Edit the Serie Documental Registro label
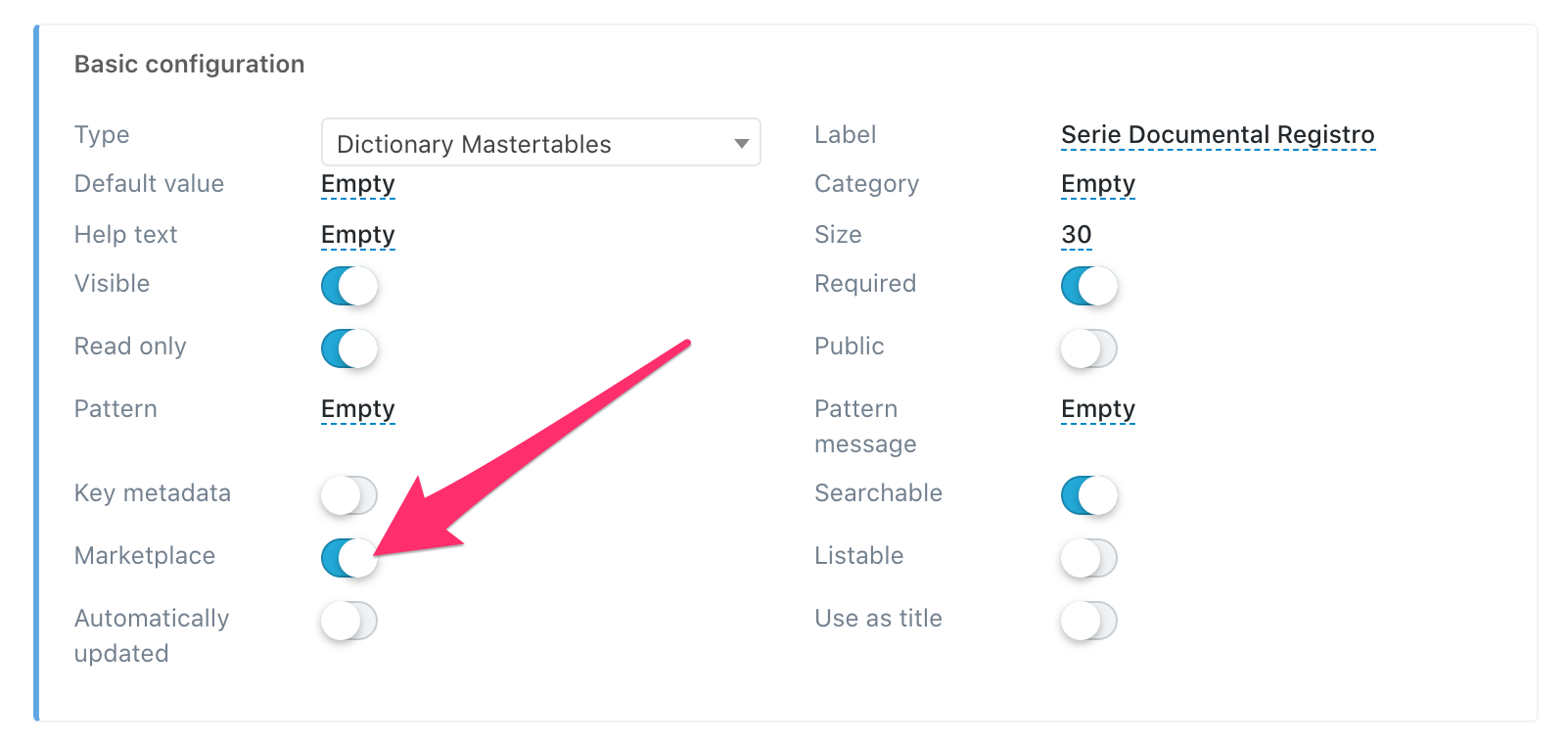Viewport: 1568px width, 742px height. (1218, 135)
